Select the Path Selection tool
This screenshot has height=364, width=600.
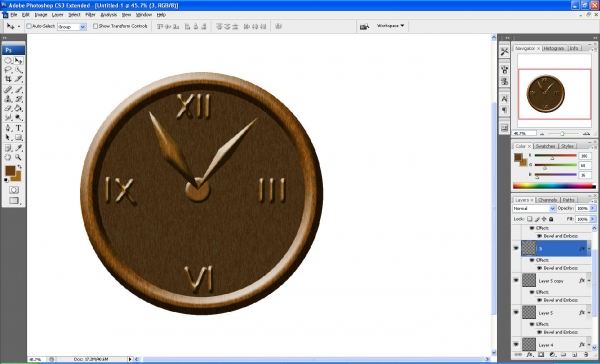8,137
